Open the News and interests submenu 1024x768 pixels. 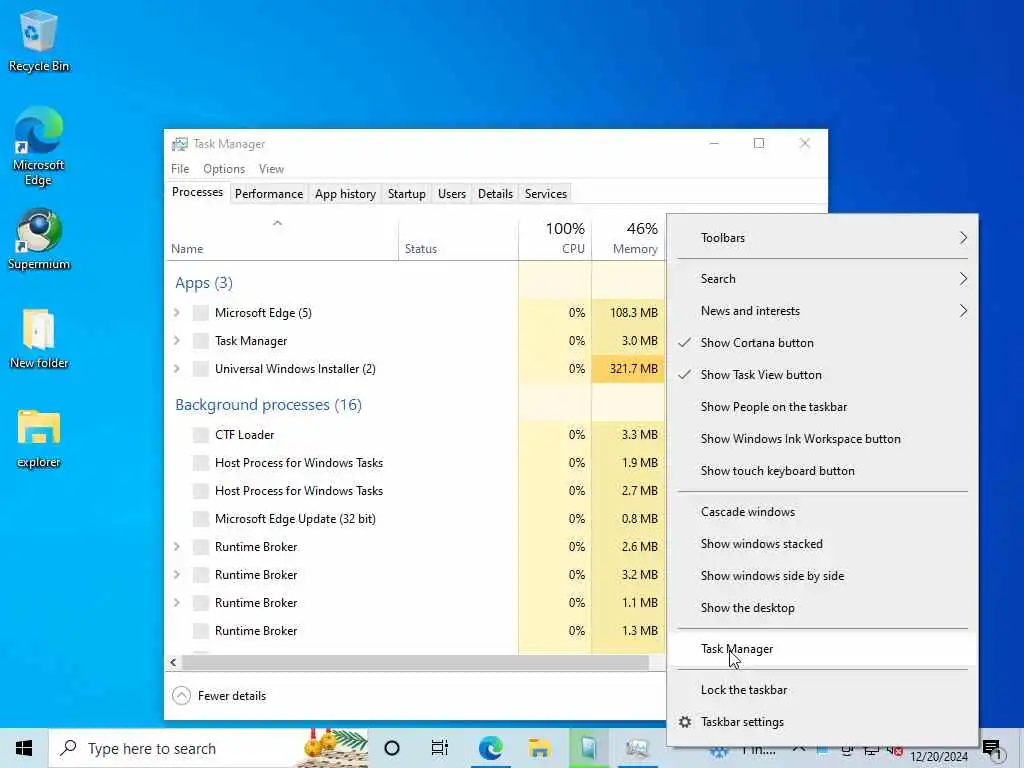pyautogui.click(x=822, y=311)
